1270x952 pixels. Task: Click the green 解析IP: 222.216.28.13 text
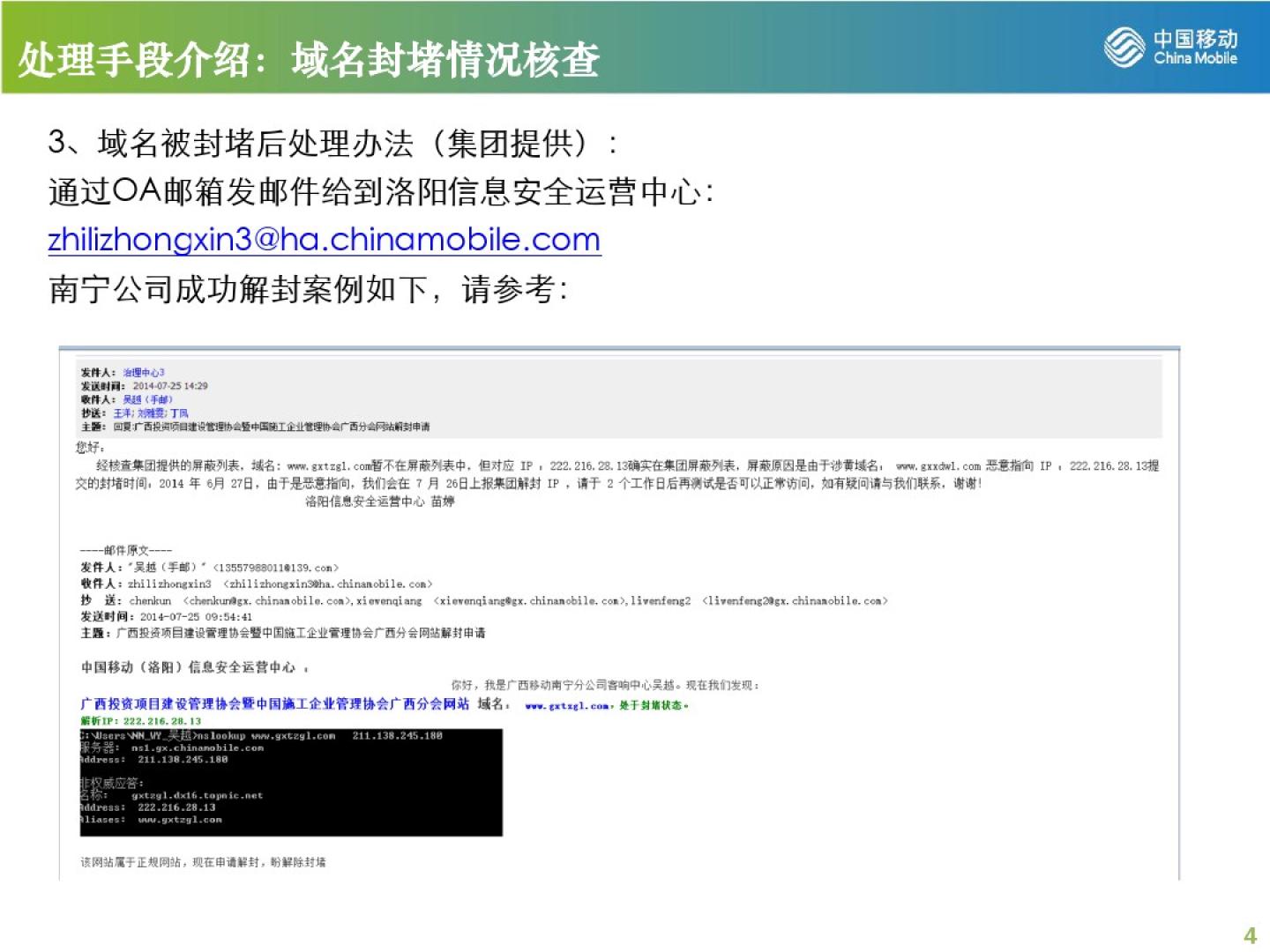pos(141,721)
